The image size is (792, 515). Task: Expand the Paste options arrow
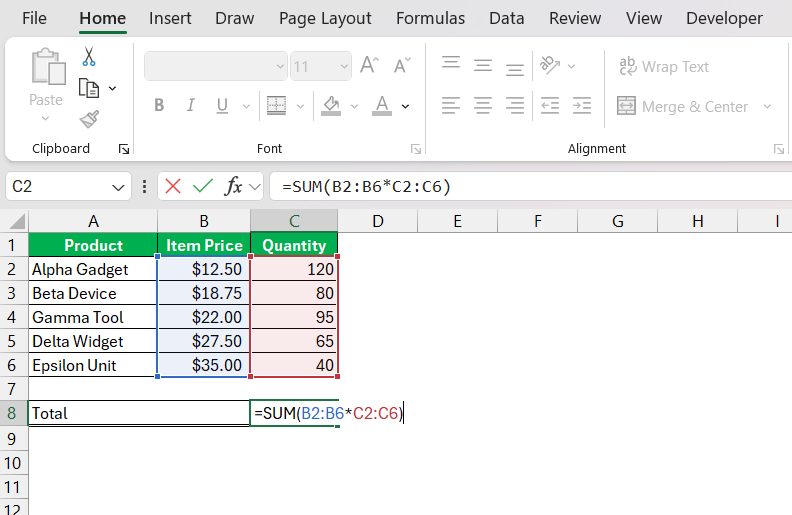pos(45,119)
